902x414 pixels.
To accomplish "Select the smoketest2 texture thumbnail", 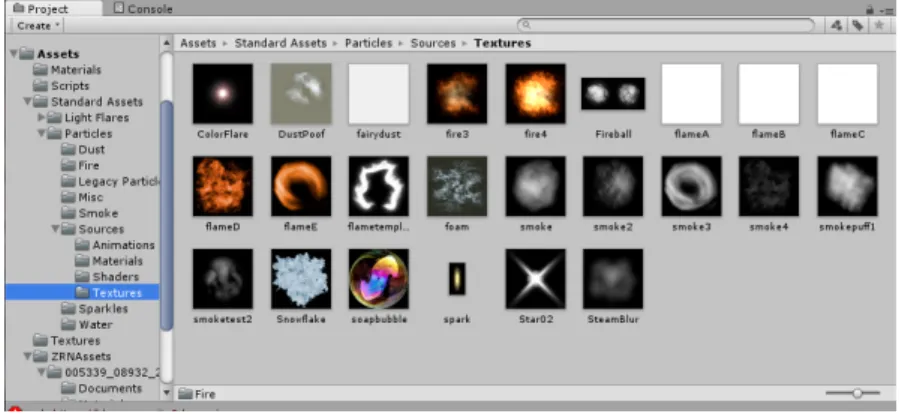I will [x=223, y=278].
